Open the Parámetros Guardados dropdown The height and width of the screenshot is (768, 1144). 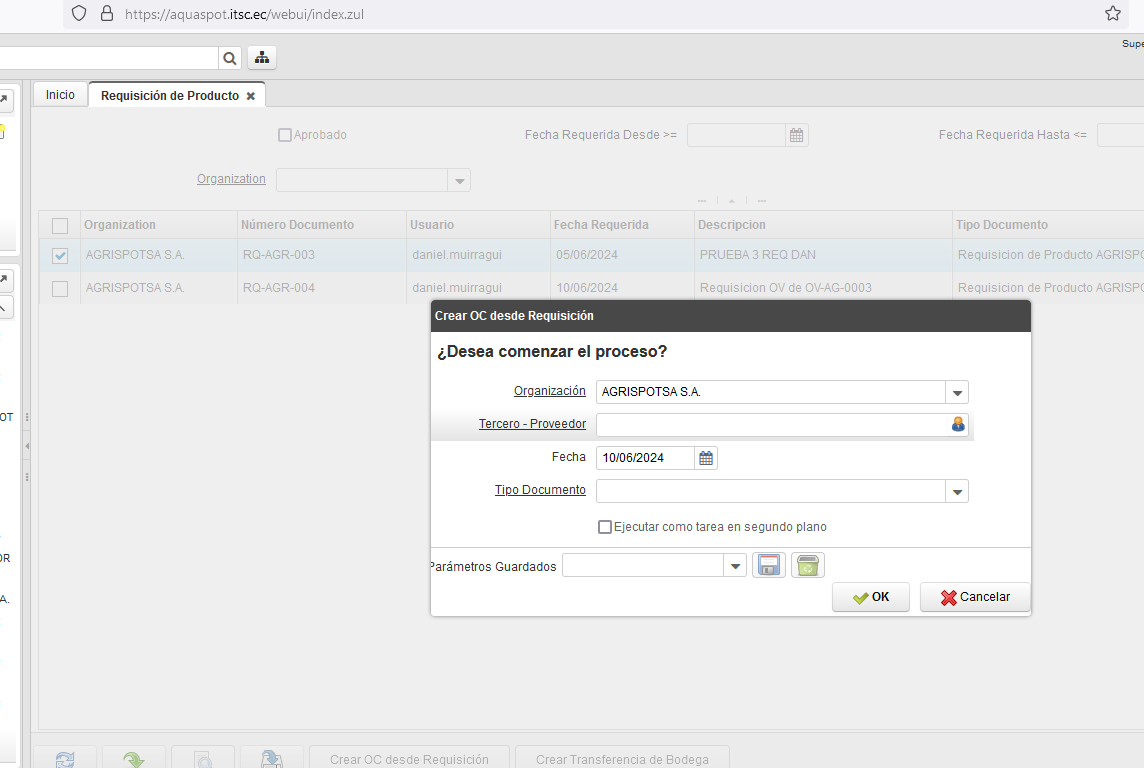pyautogui.click(x=736, y=566)
